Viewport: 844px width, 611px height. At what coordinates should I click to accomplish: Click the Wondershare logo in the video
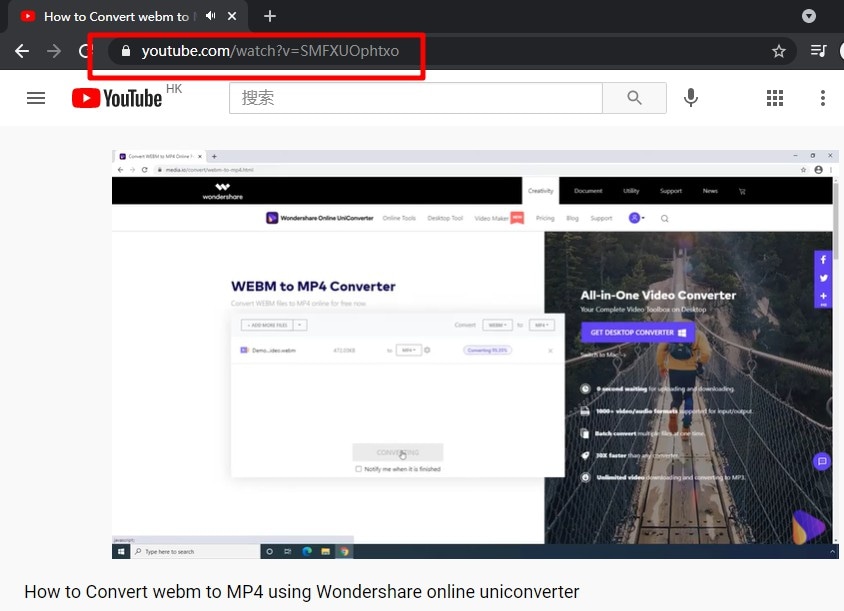click(222, 191)
